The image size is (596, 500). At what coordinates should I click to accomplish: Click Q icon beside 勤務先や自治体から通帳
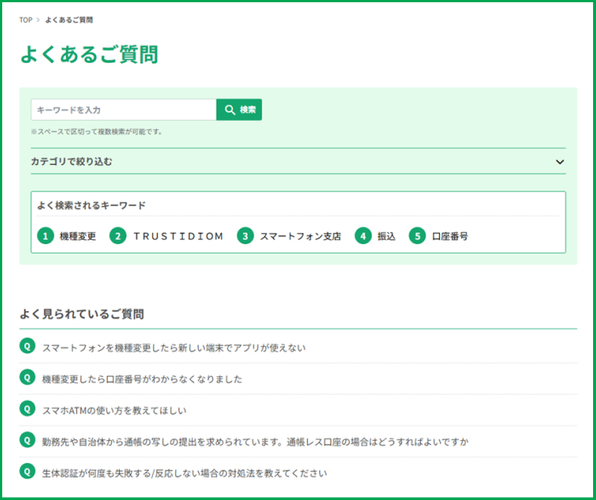tap(27, 440)
